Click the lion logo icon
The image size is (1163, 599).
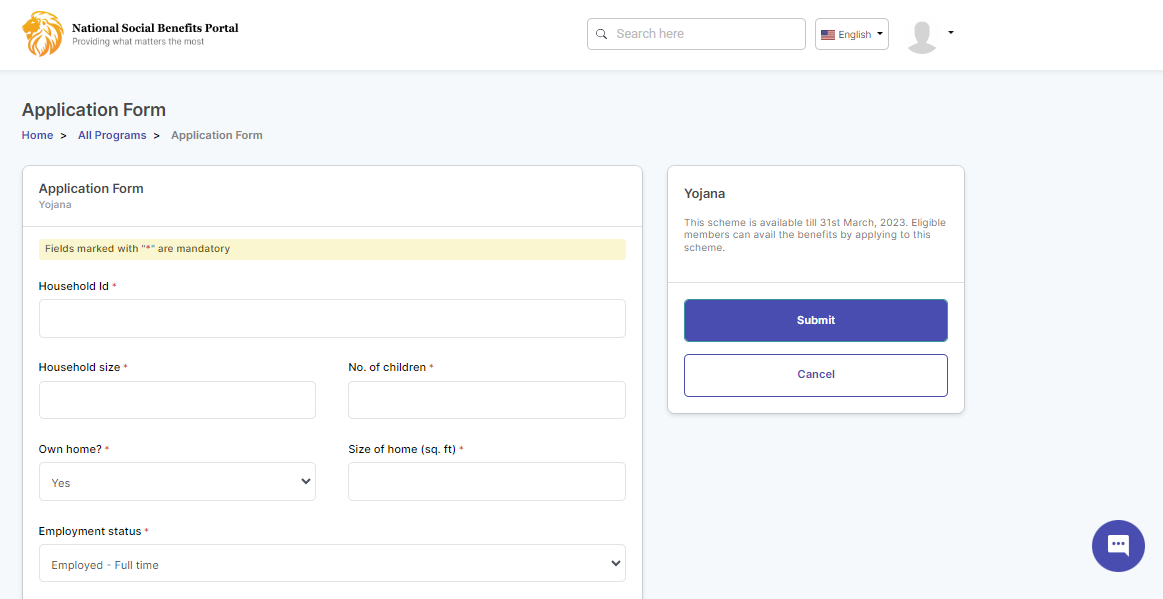(x=42, y=34)
